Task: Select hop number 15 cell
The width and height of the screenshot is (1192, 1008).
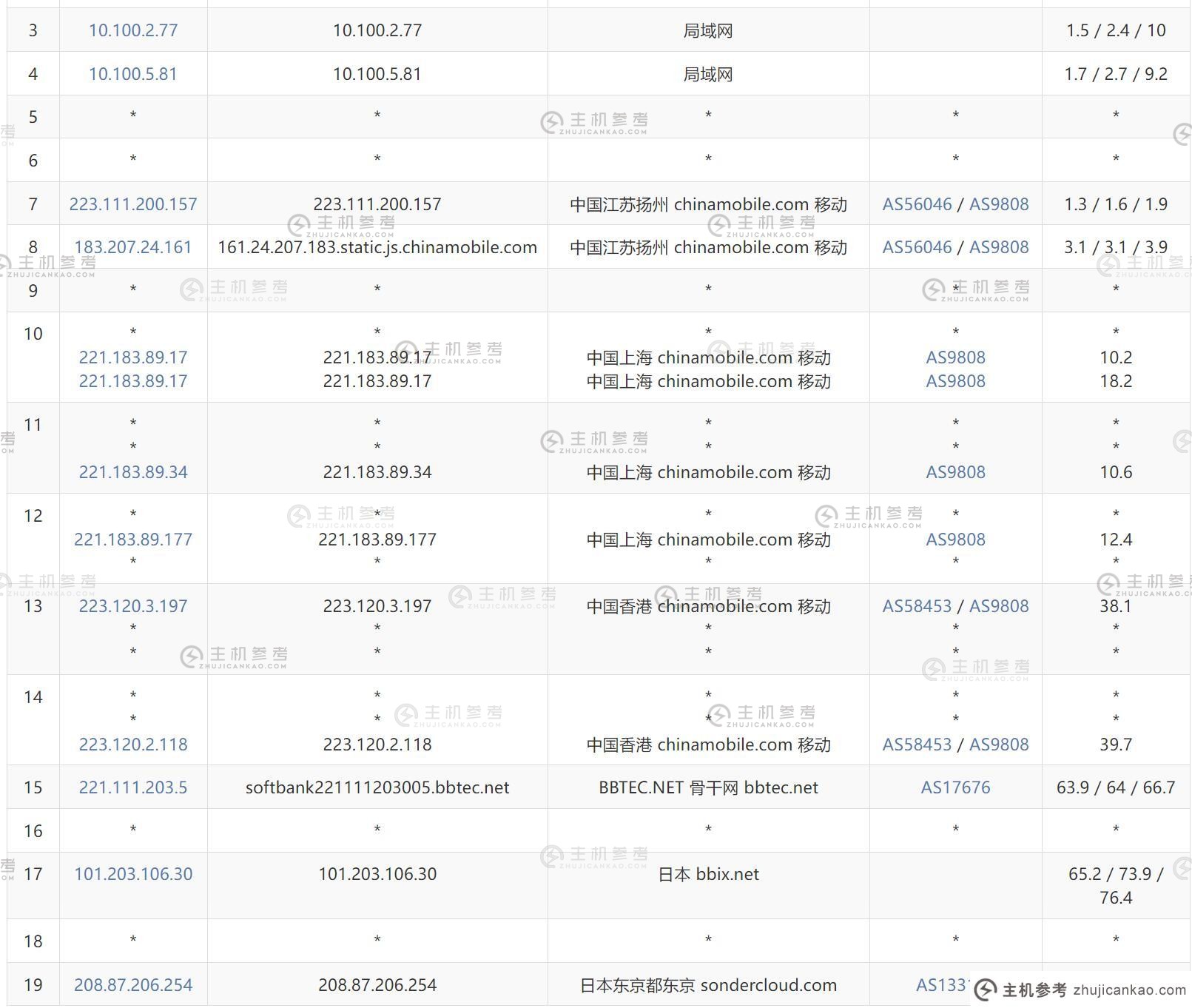Action: (x=33, y=787)
